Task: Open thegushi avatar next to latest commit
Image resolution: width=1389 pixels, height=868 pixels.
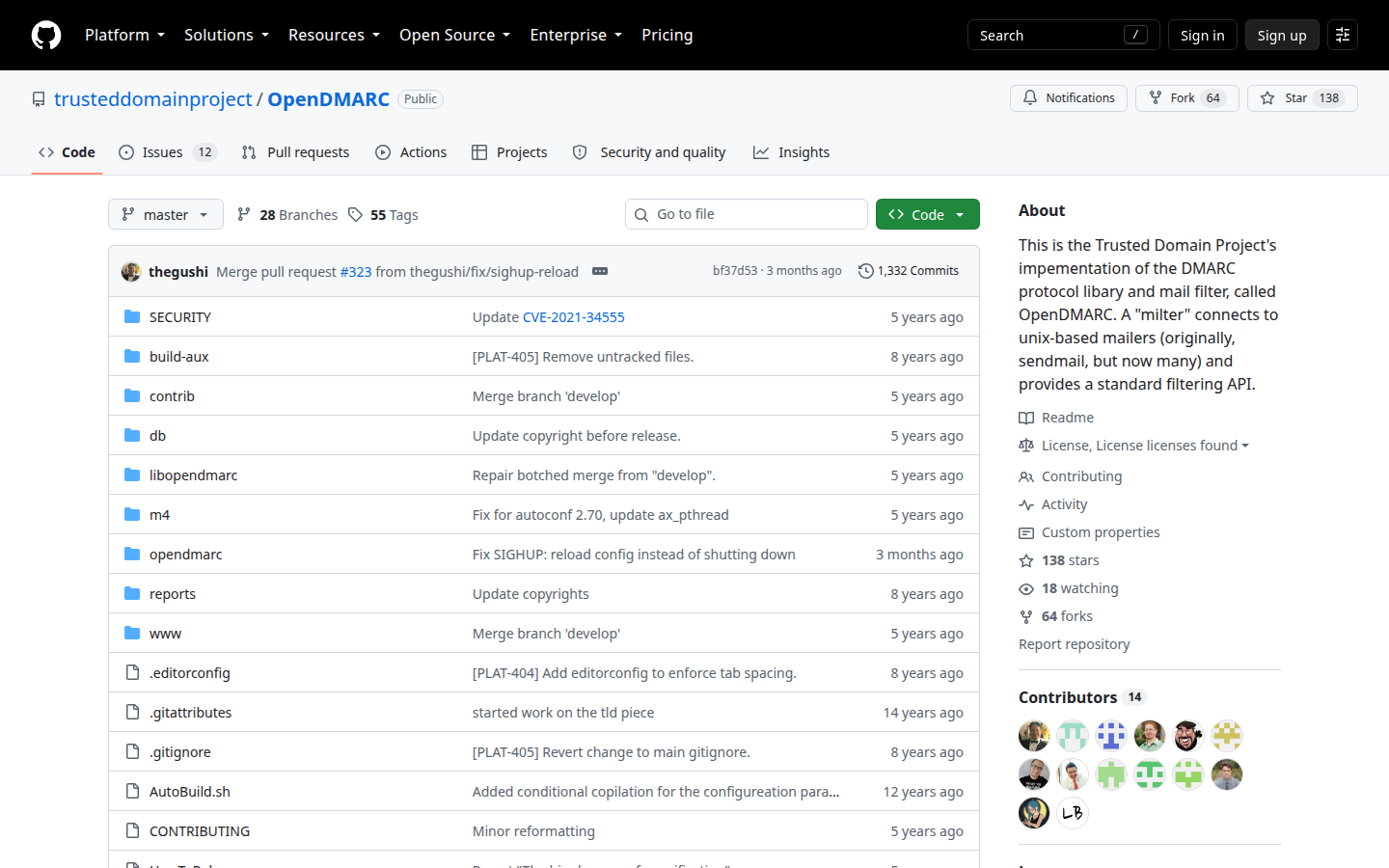Action: tap(131, 272)
